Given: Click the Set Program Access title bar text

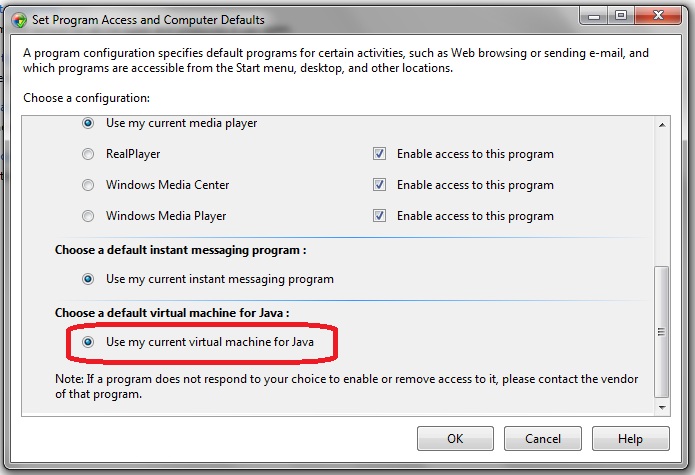Looking at the screenshot, I should pyautogui.click(x=150, y=19).
